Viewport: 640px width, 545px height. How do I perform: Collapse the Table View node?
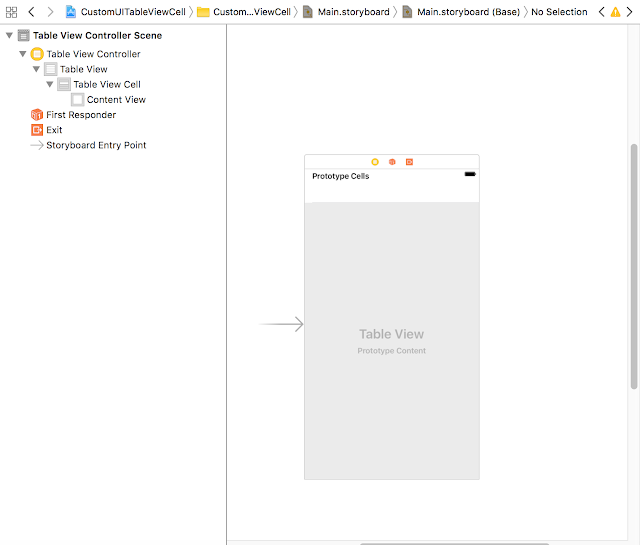[36, 69]
